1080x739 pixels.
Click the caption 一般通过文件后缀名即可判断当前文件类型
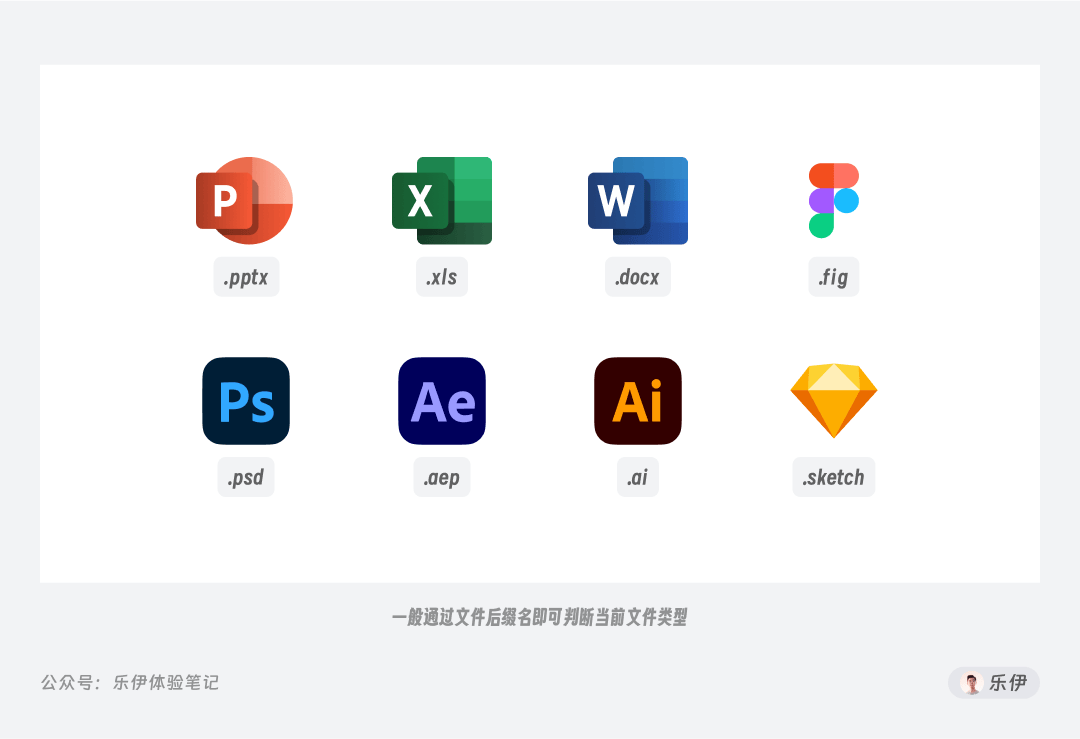pyautogui.click(x=540, y=617)
